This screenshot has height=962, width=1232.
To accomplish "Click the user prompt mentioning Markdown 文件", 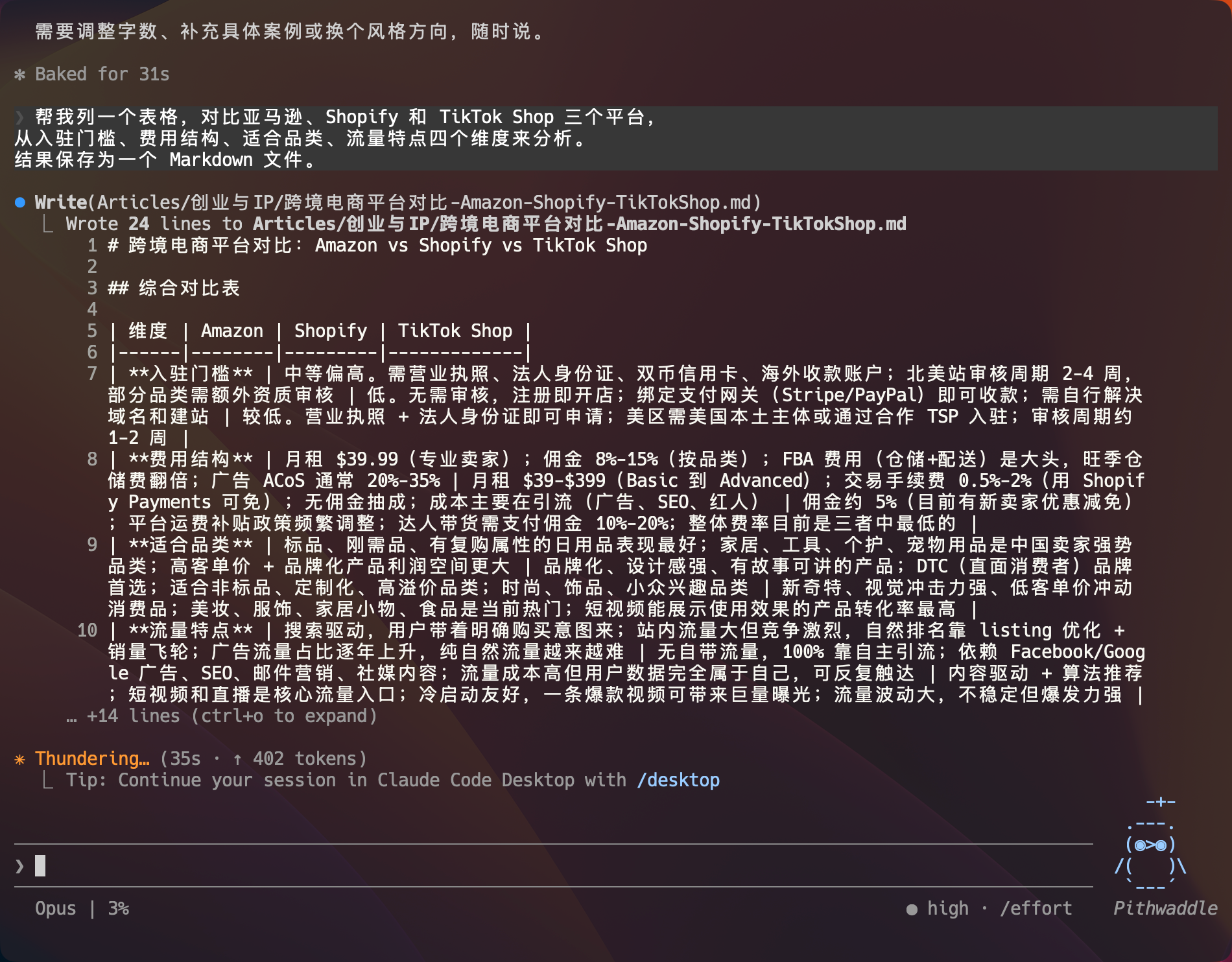I will coord(616,138).
